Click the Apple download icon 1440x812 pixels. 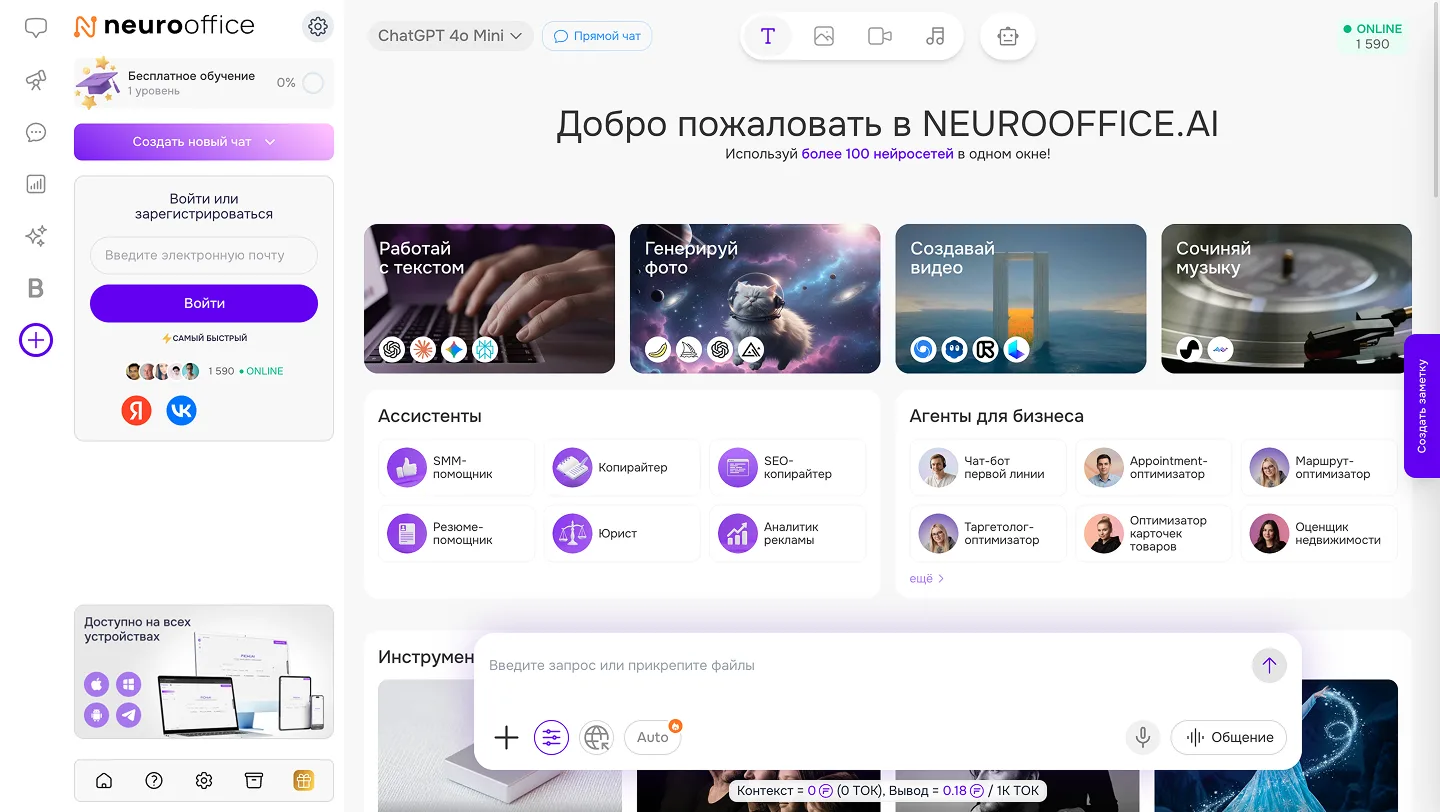tap(97, 685)
